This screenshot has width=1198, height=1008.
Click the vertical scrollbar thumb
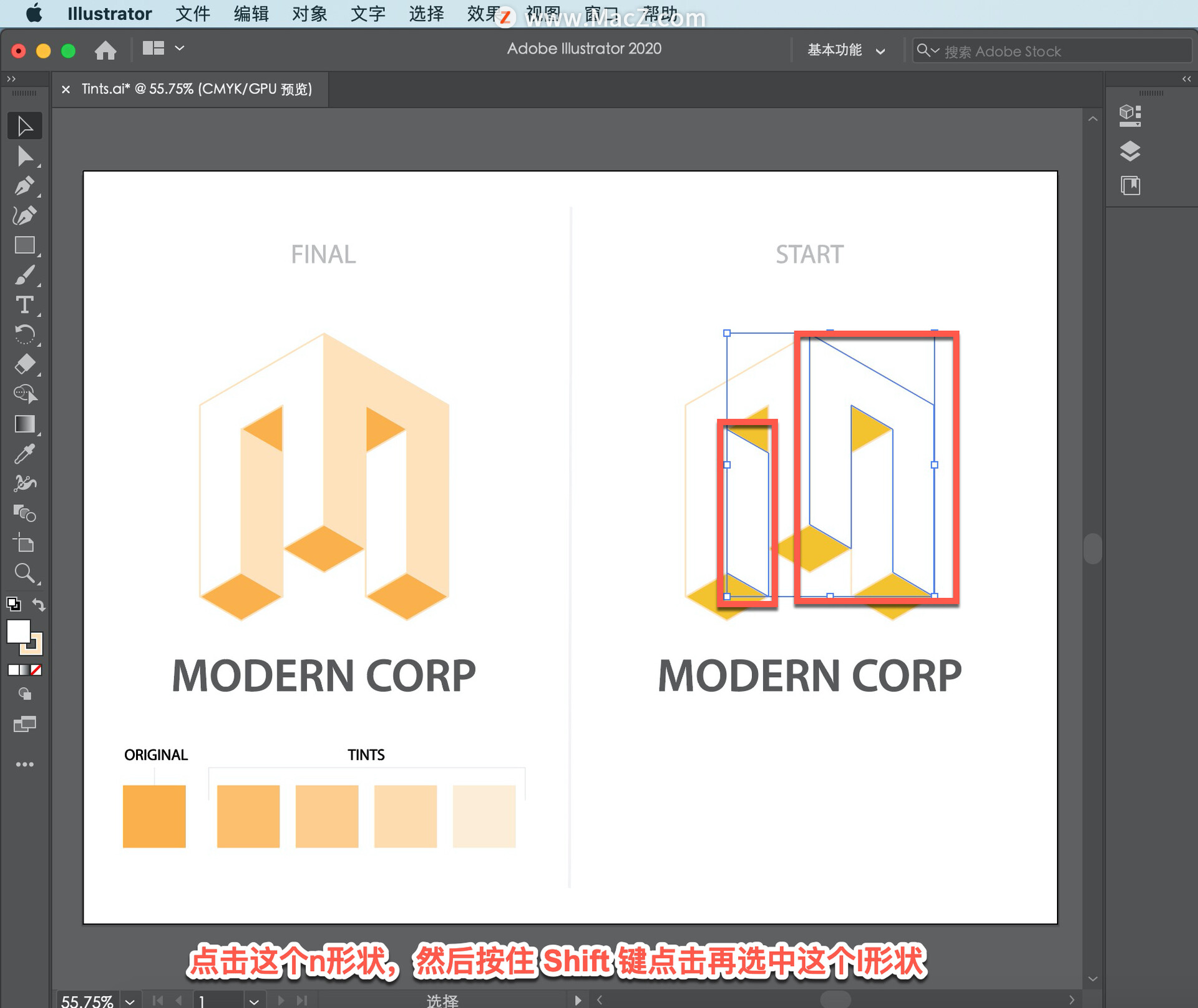pyautogui.click(x=1093, y=548)
